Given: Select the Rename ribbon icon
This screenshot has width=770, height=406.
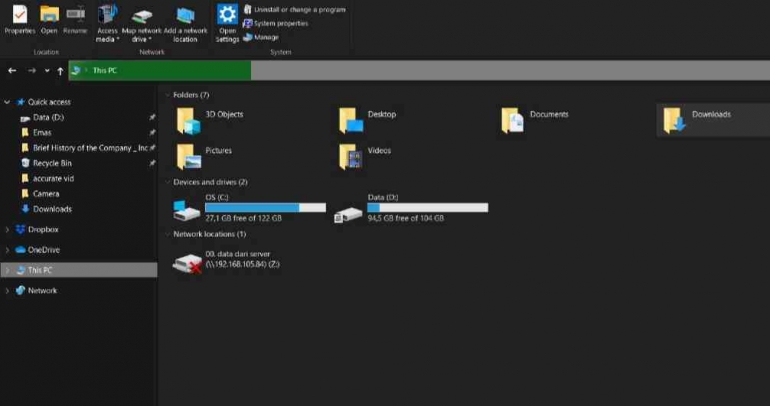Looking at the screenshot, I should pos(75,20).
